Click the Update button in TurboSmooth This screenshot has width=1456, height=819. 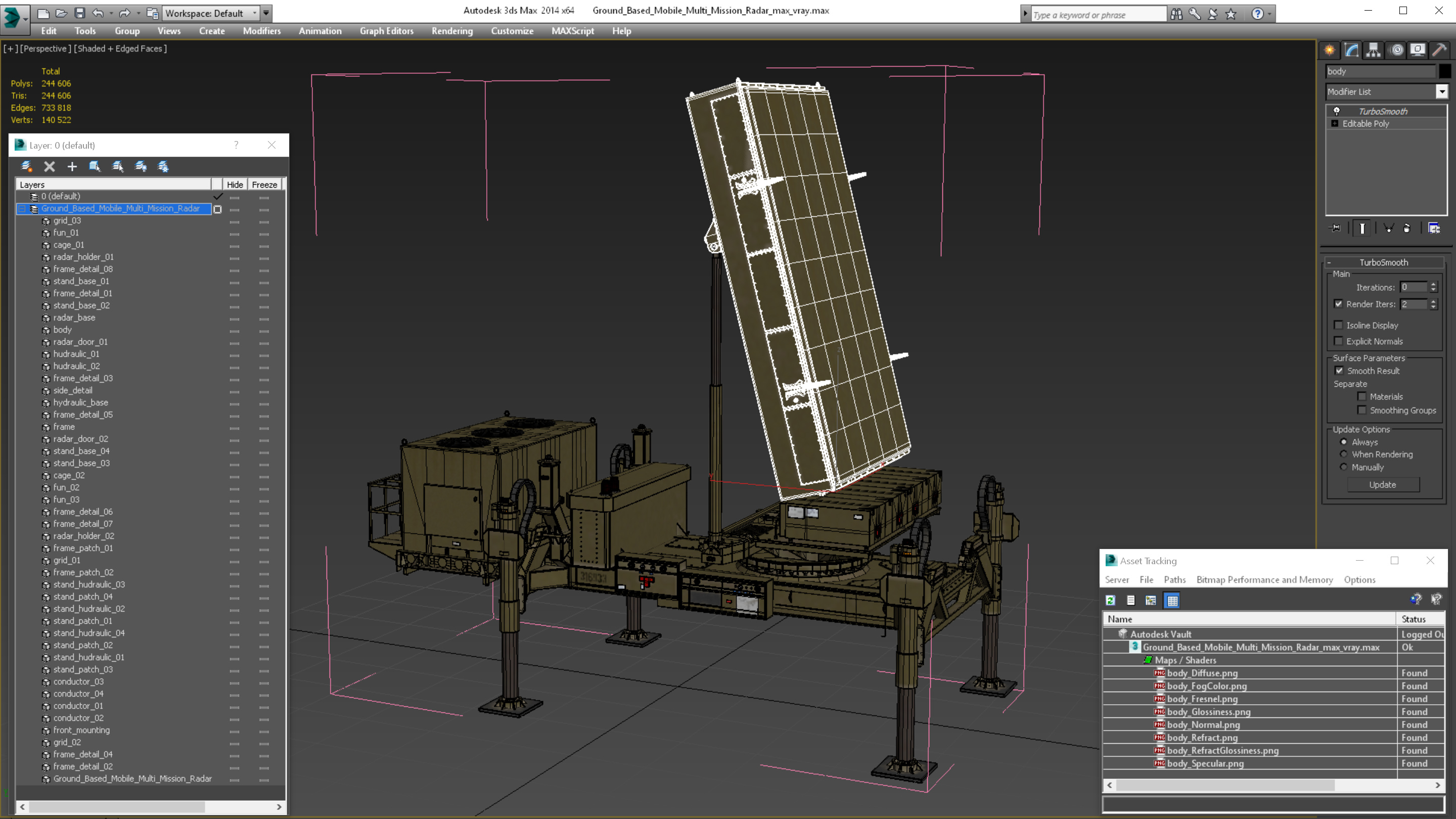[1383, 484]
